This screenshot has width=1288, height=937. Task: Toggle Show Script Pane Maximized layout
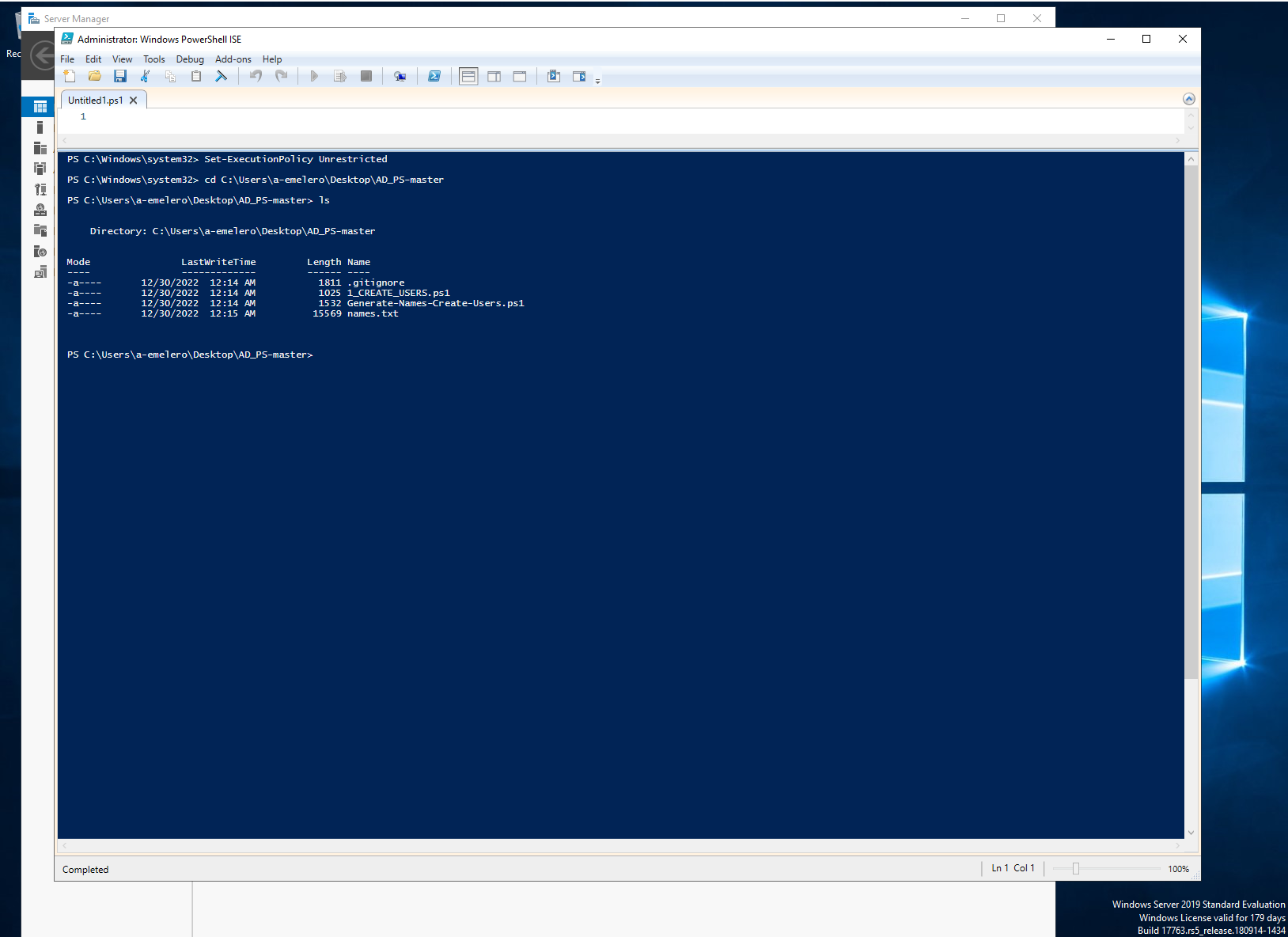(x=520, y=76)
